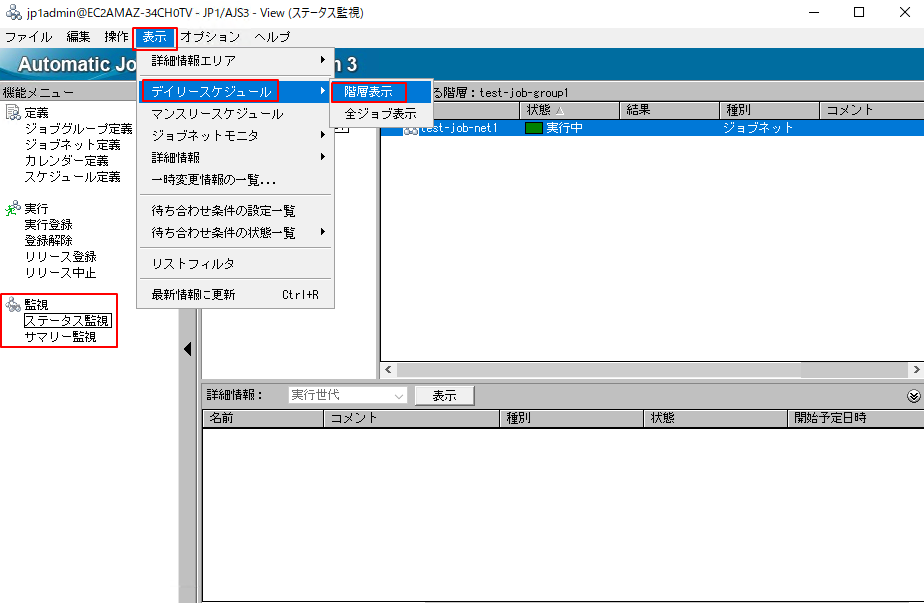The width and height of the screenshot is (924, 603).
Task: Click the 実行 running-figure icon
Action: pyautogui.click(x=12, y=208)
